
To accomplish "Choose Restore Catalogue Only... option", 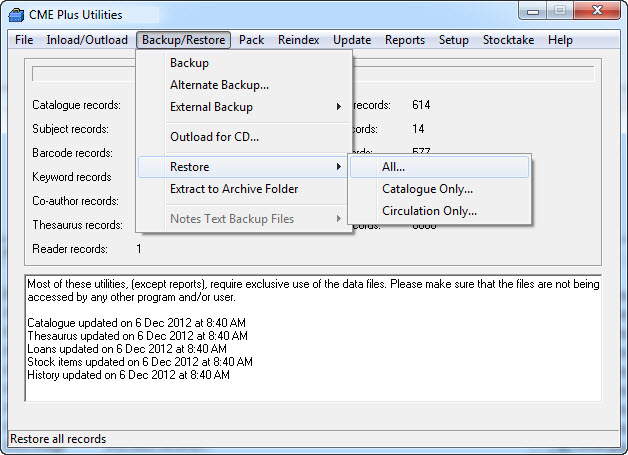I will pos(427,189).
